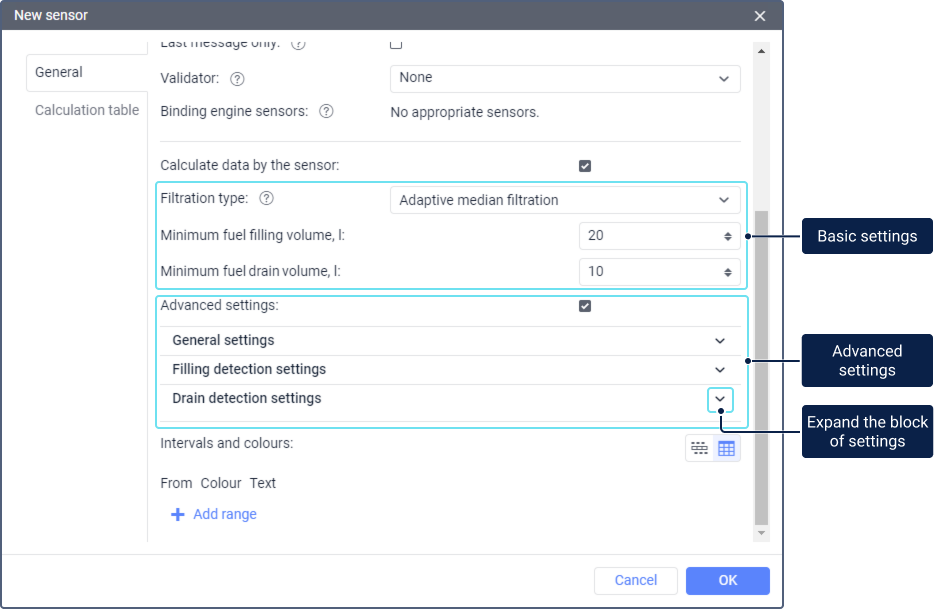Viewport: 935px width, 609px height.
Task: Select the table view icon for intervals
Action: [x=726, y=449]
